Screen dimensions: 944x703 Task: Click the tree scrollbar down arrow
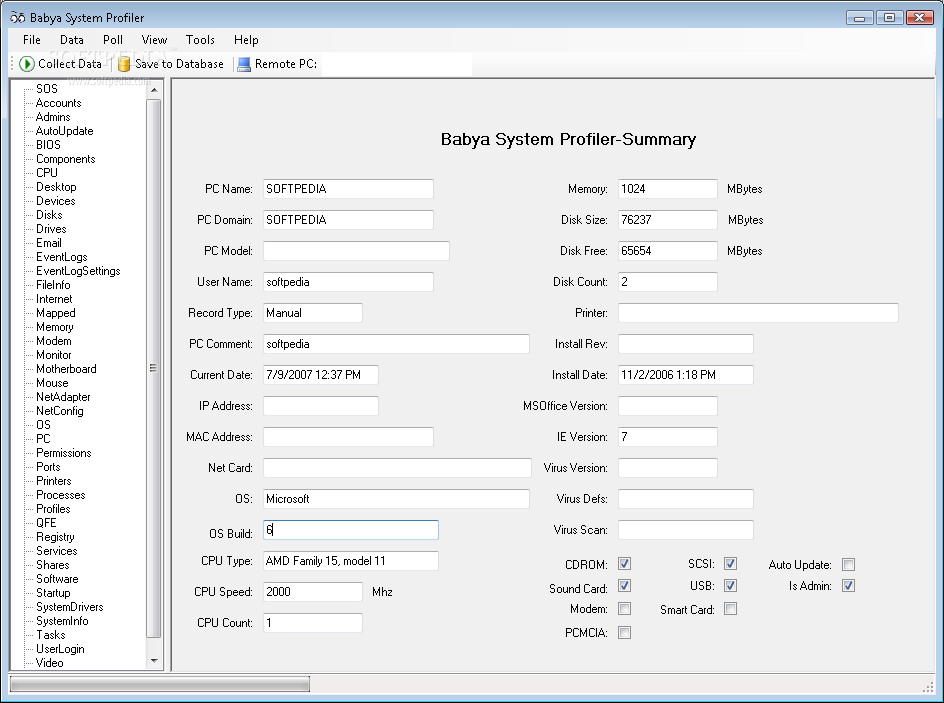154,660
